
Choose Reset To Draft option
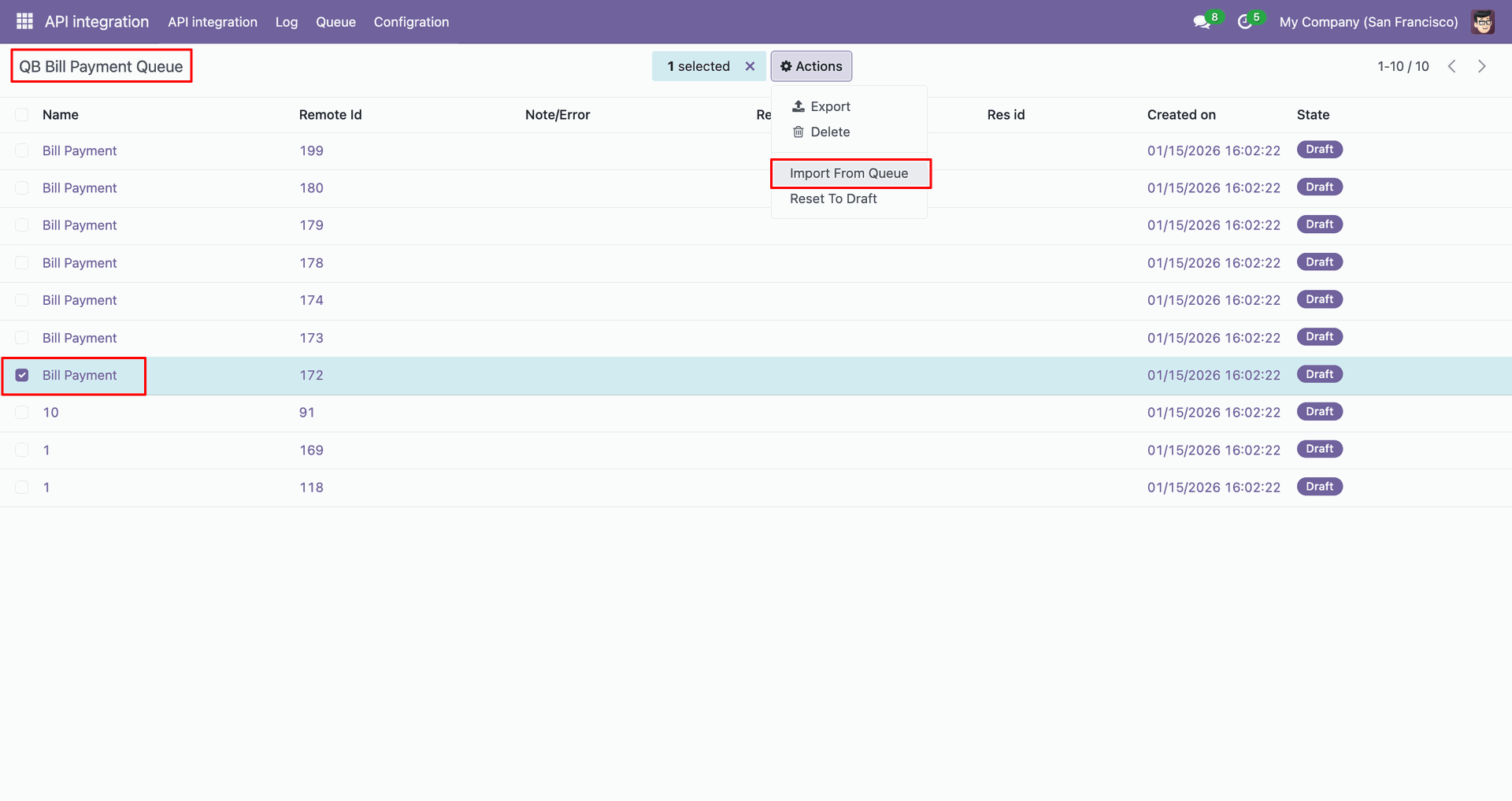(x=833, y=198)
